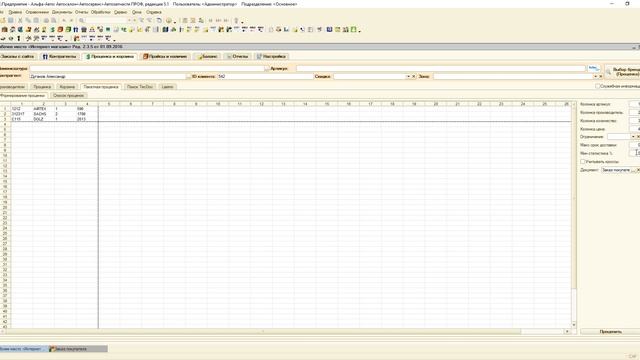Click the Проценить button

[x=611, y=331]
